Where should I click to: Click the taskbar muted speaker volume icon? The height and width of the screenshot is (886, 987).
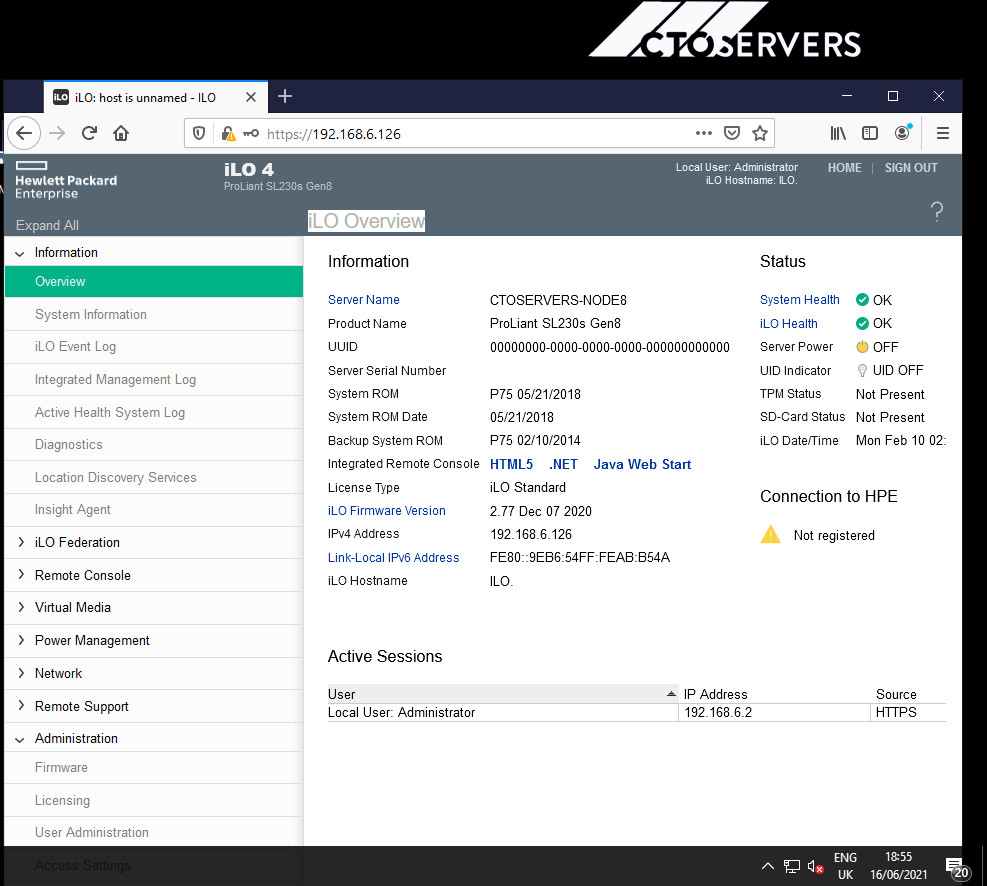815,867
